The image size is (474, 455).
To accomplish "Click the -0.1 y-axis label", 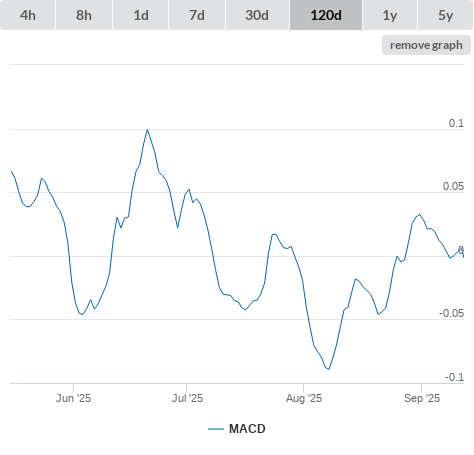I will point(454,377).
